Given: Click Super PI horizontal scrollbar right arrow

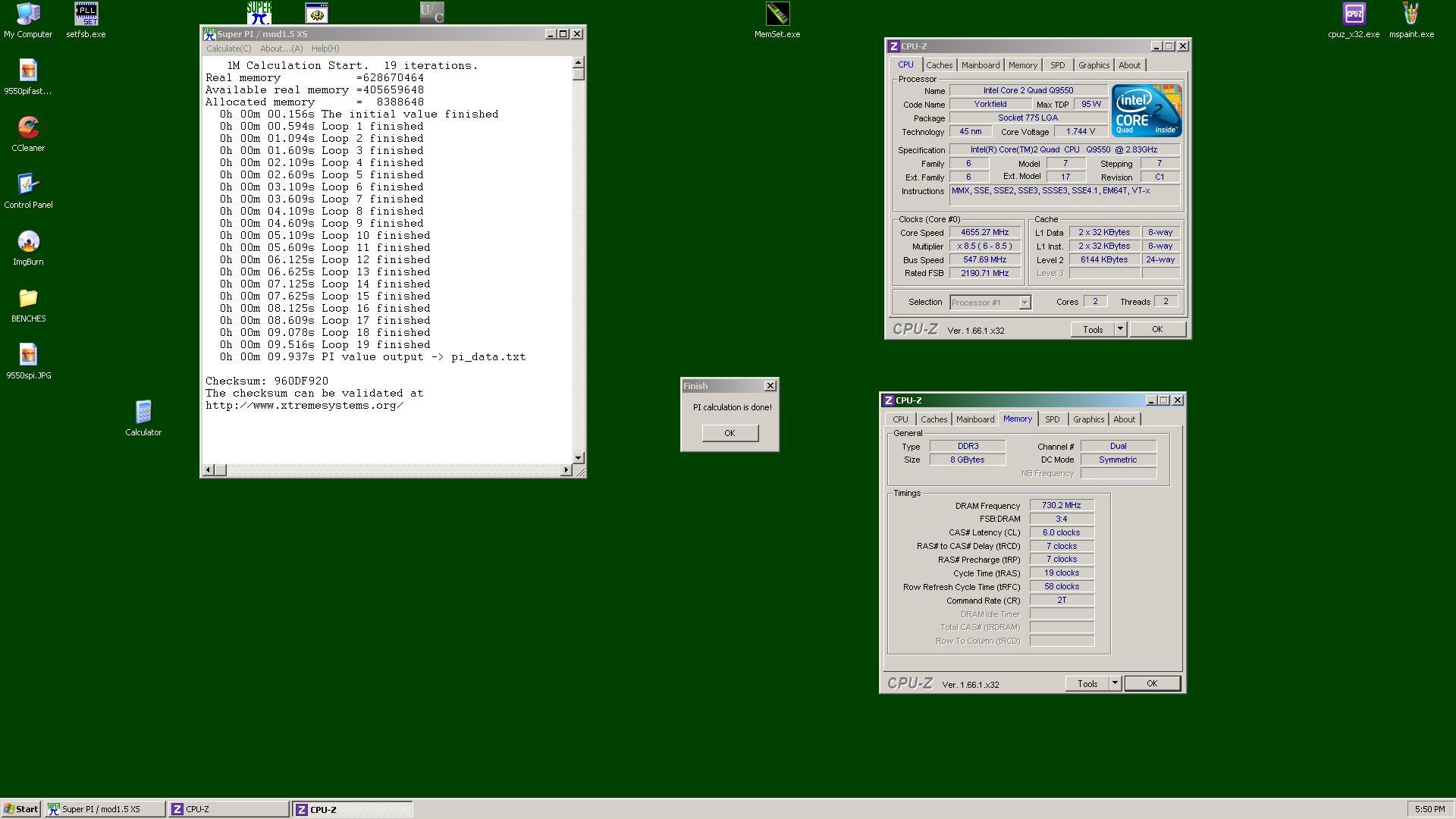Looking at the screenshot, I should 566,470.
